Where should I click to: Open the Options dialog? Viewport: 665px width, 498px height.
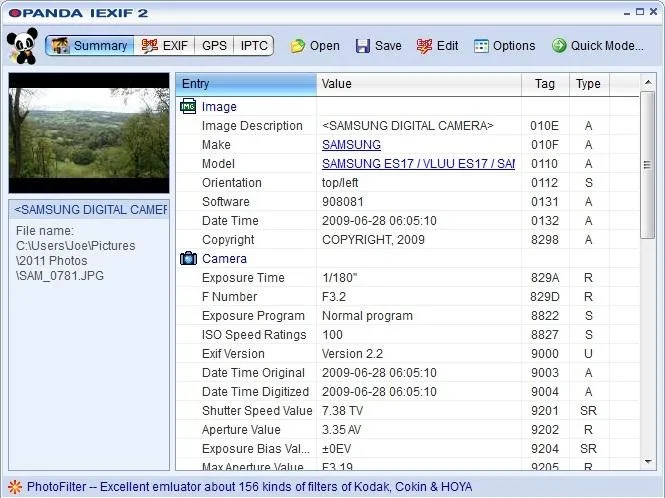(x=504, y=46)
